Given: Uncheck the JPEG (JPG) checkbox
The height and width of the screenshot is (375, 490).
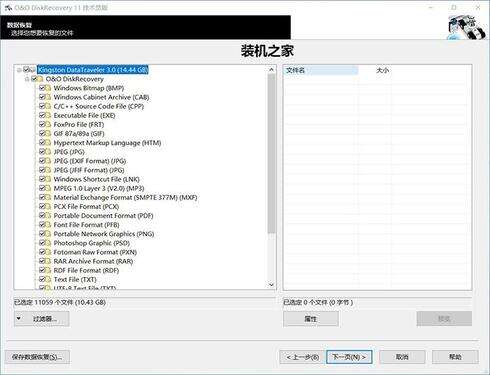Looking at the screenshot, I should coord(42,152).
